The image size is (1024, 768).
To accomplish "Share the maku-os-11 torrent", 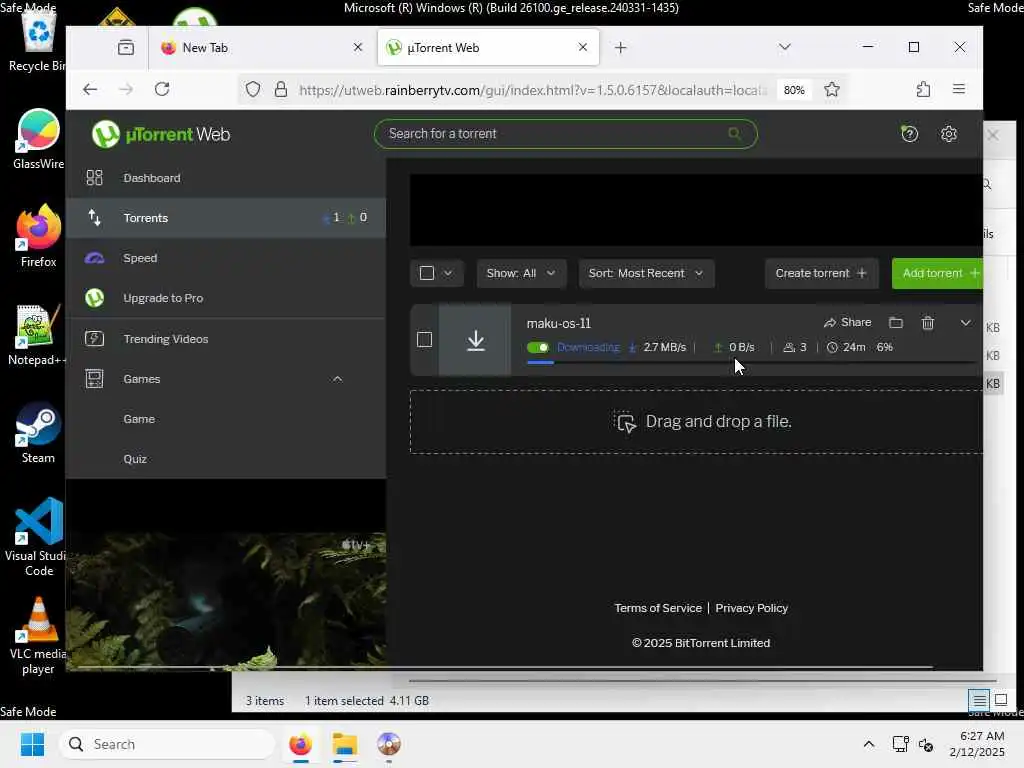I will click(x=848, y=323).
